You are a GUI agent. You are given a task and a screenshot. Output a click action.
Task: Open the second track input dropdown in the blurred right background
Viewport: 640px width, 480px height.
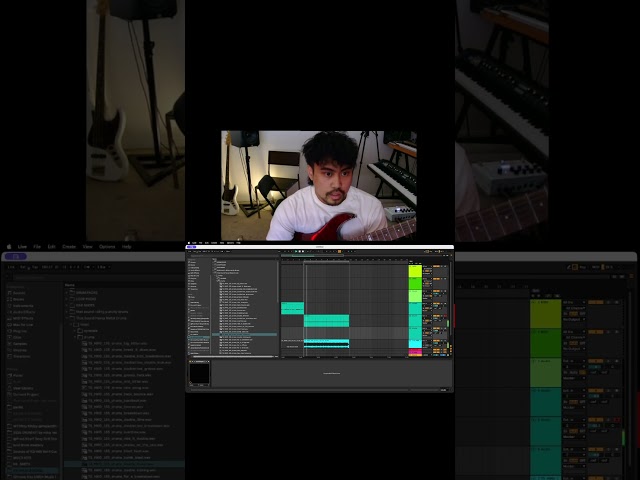pos(573,332)
